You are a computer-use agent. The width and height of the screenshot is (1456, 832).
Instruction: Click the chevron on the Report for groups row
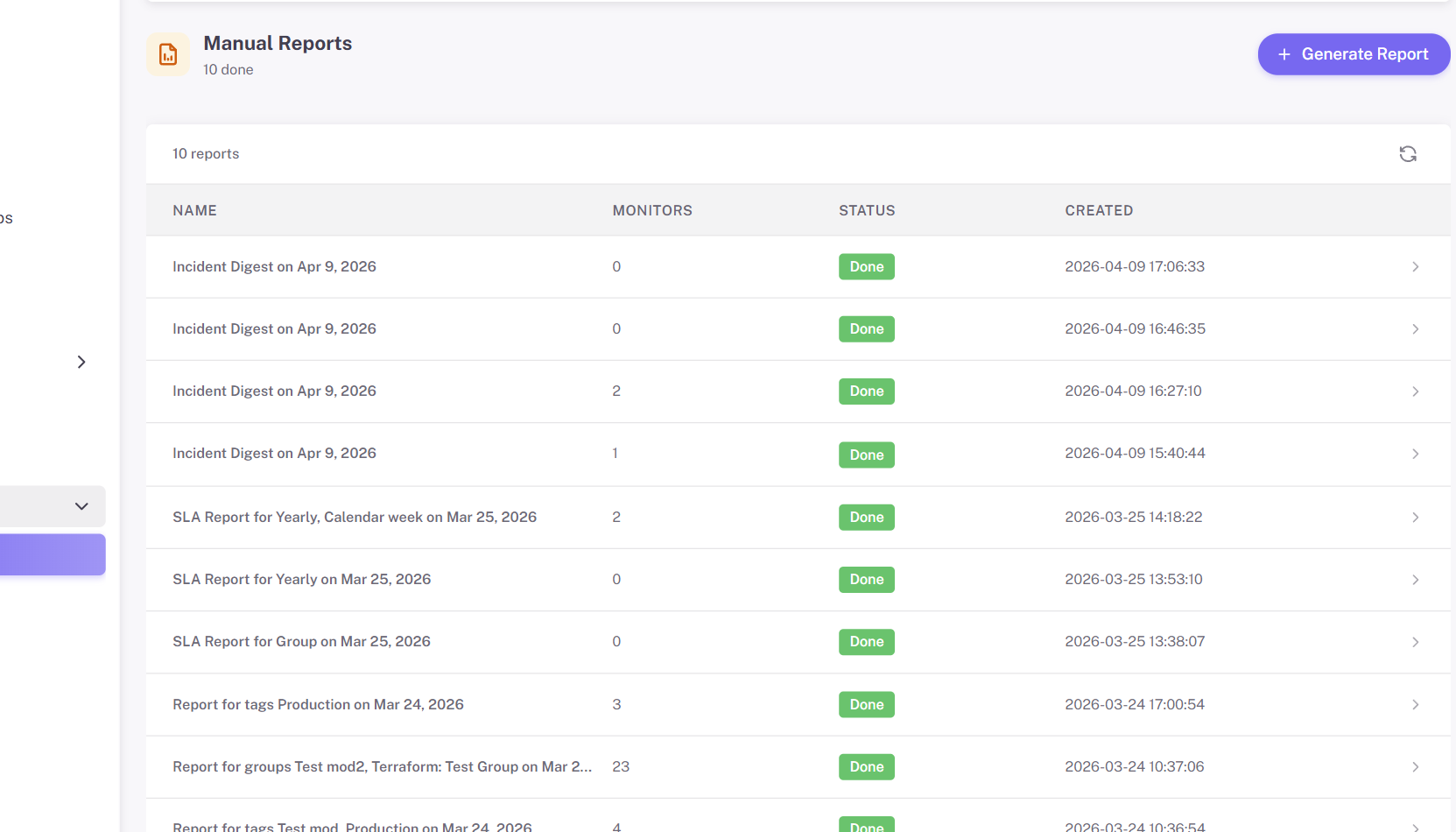(1415, 767)
